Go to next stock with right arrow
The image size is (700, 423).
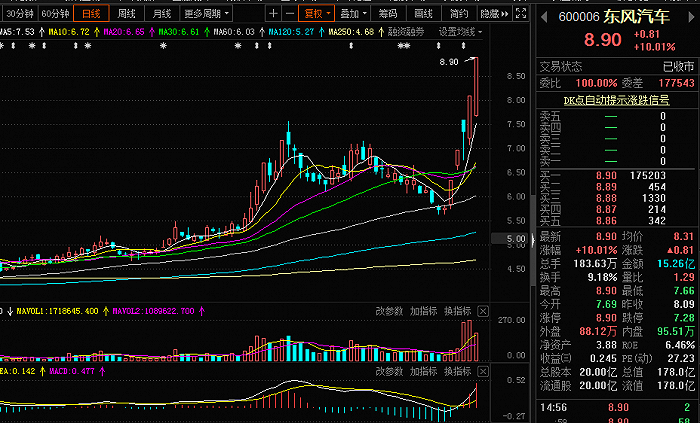[692, 17]
